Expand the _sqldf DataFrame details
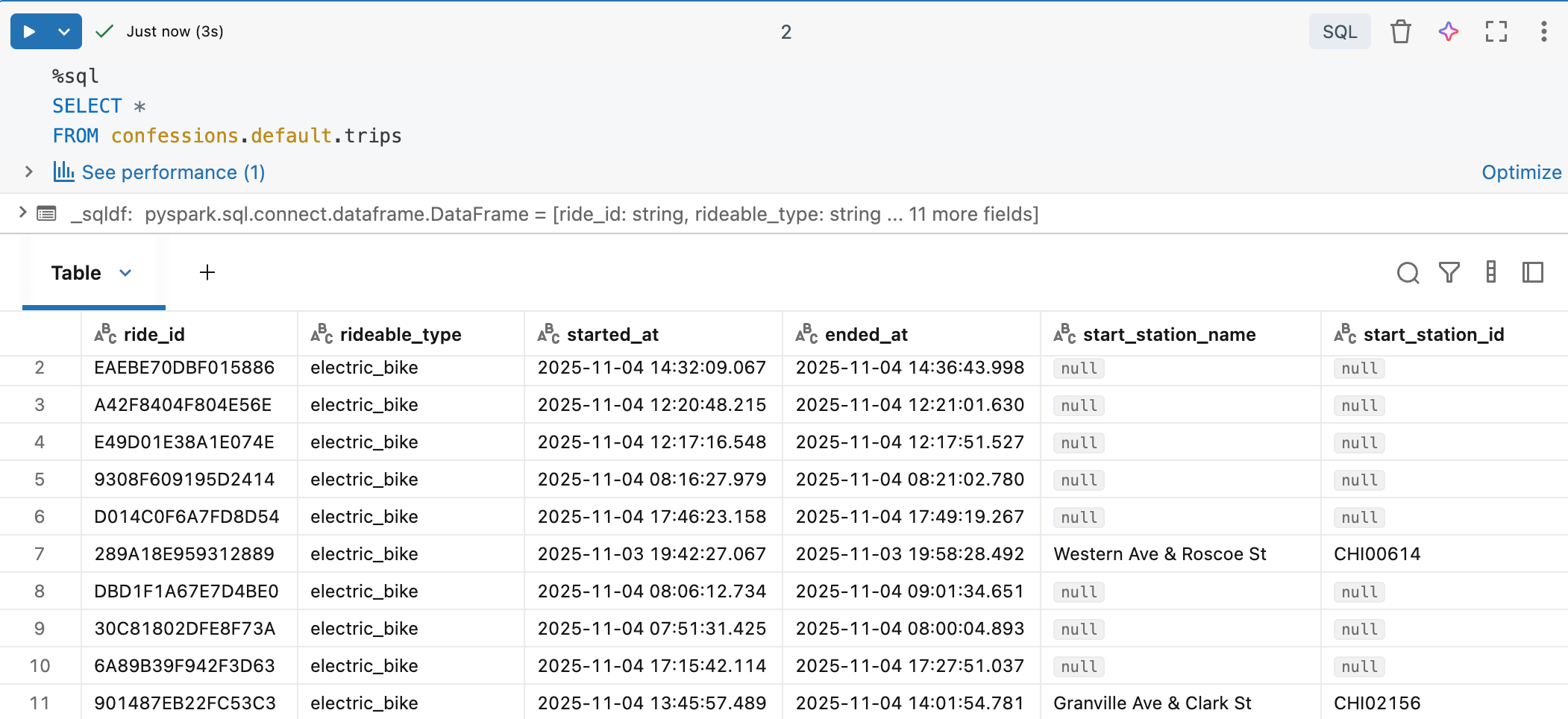The image size is (1568, 719). click(22, 212)
